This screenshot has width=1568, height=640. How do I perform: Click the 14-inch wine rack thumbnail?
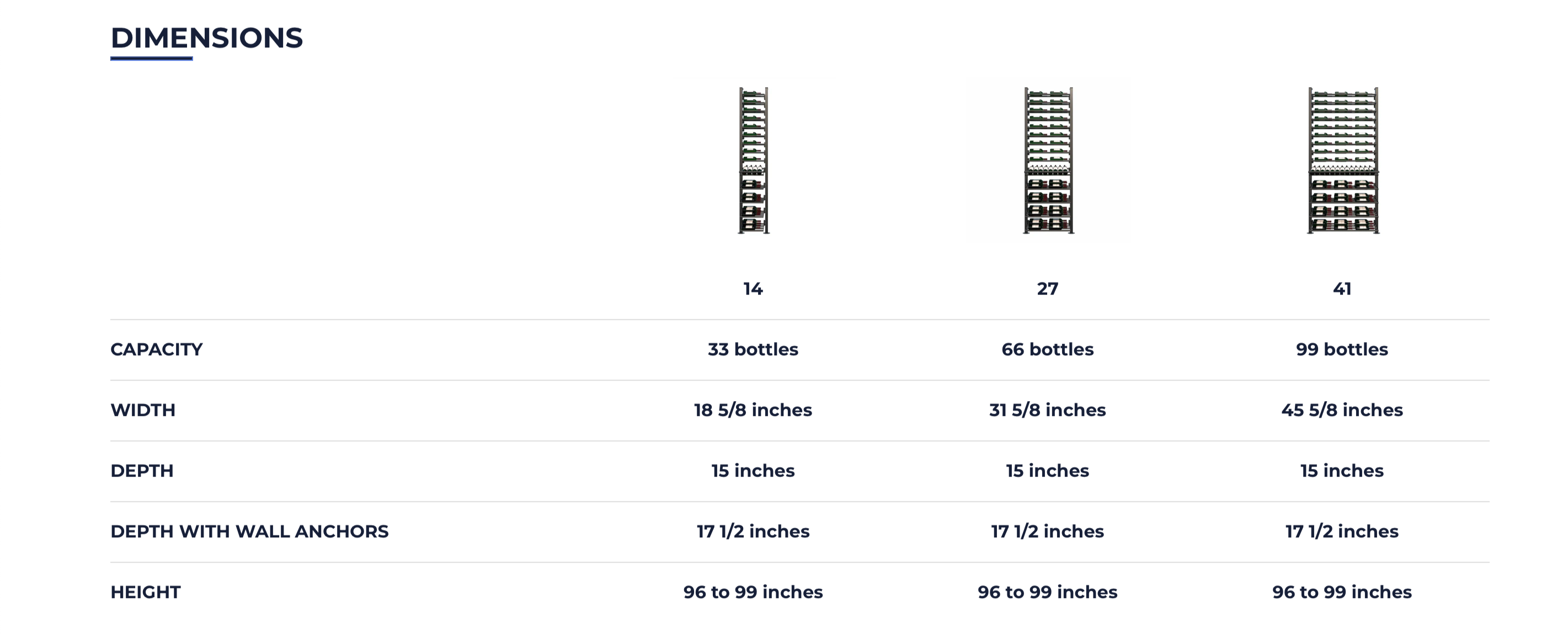(x=753, y=160)
